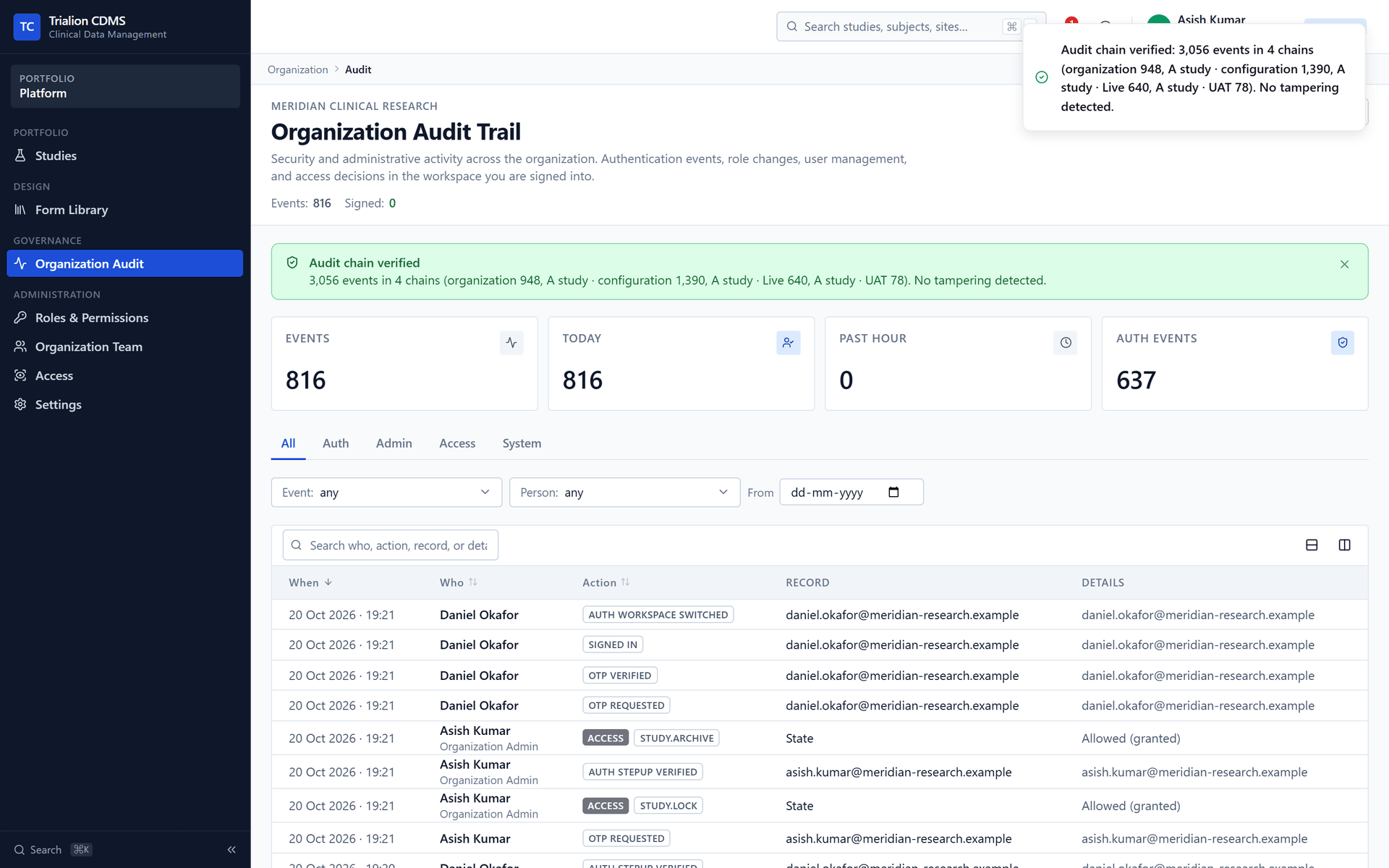1389x868 pixels.
Task: Click the Trialion CDMS TC logo
Action: (x=27, y=27)
